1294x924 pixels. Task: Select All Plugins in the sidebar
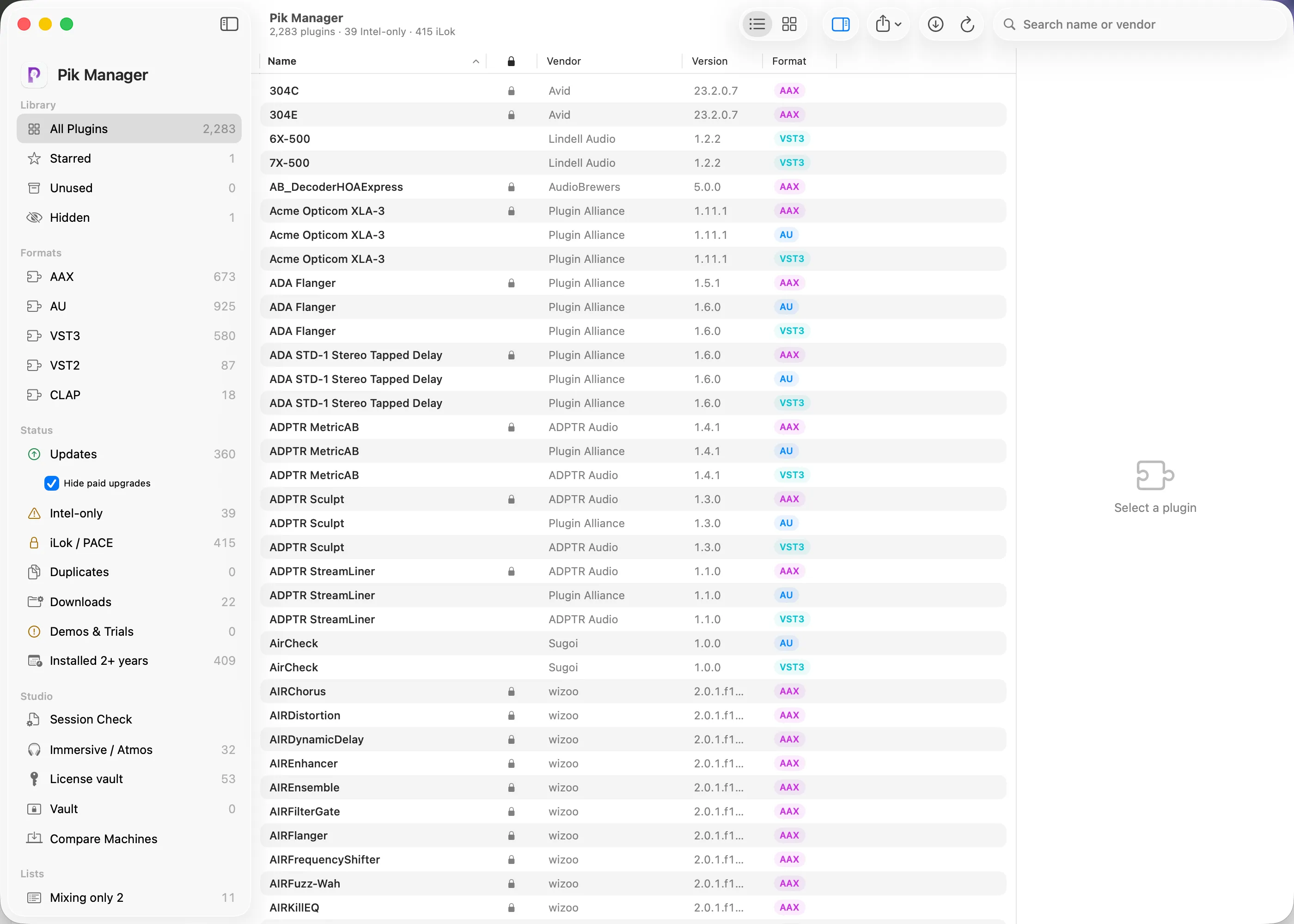(x=129, y=128)
